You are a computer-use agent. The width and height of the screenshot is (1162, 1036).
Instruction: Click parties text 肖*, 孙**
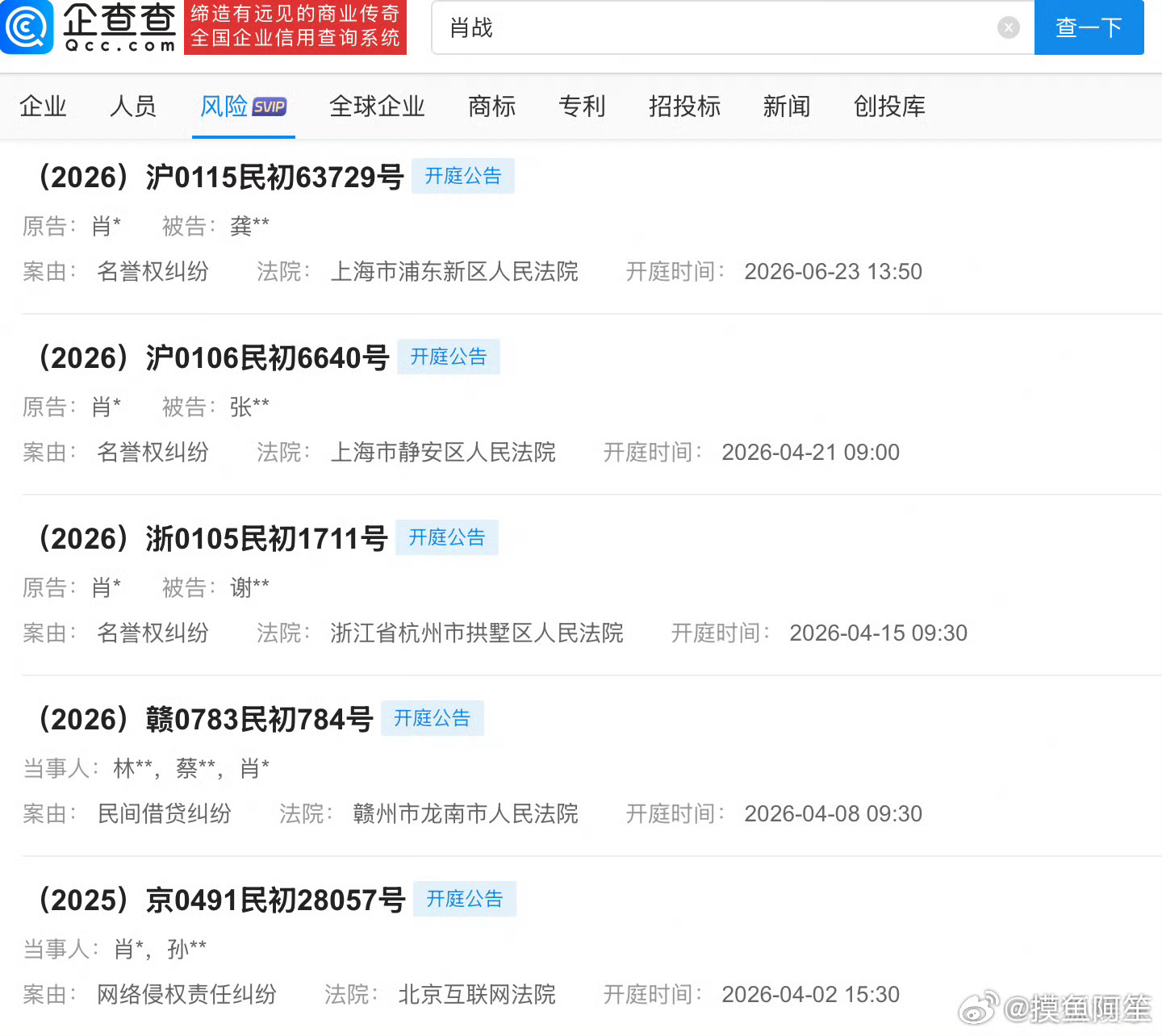(x=160, y=950)
